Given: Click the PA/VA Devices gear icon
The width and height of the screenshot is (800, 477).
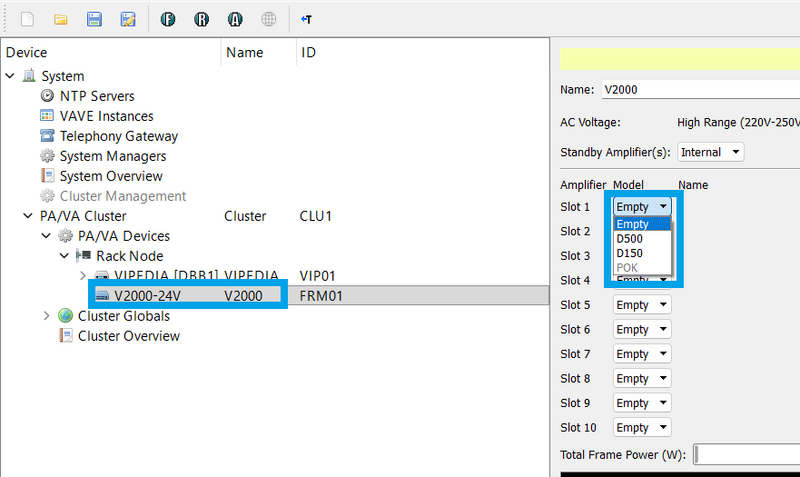Looking at the screenshot, I should (65, 236).
